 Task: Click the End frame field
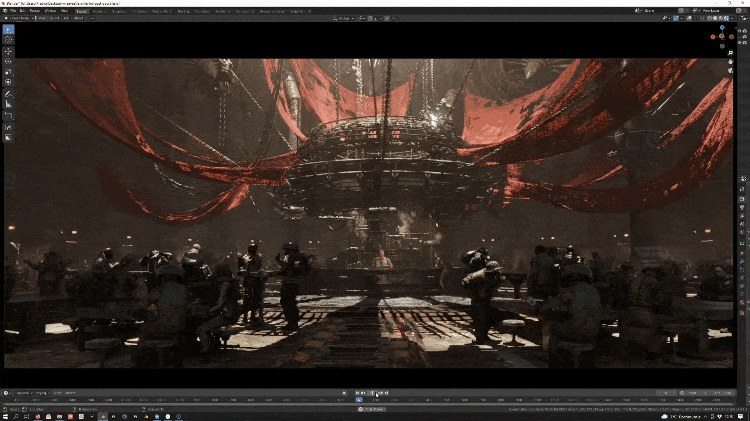[721, 393]
